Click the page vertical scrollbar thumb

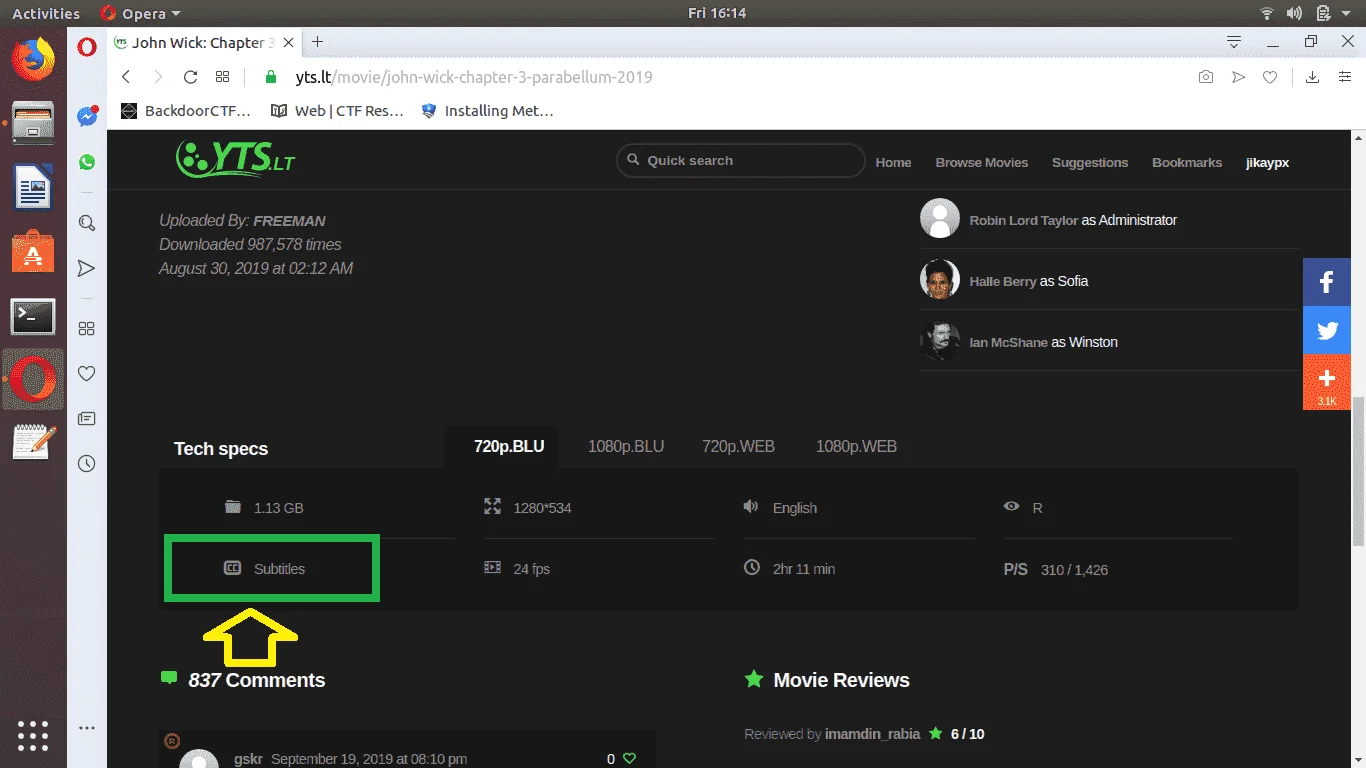tap(1358, 471)
